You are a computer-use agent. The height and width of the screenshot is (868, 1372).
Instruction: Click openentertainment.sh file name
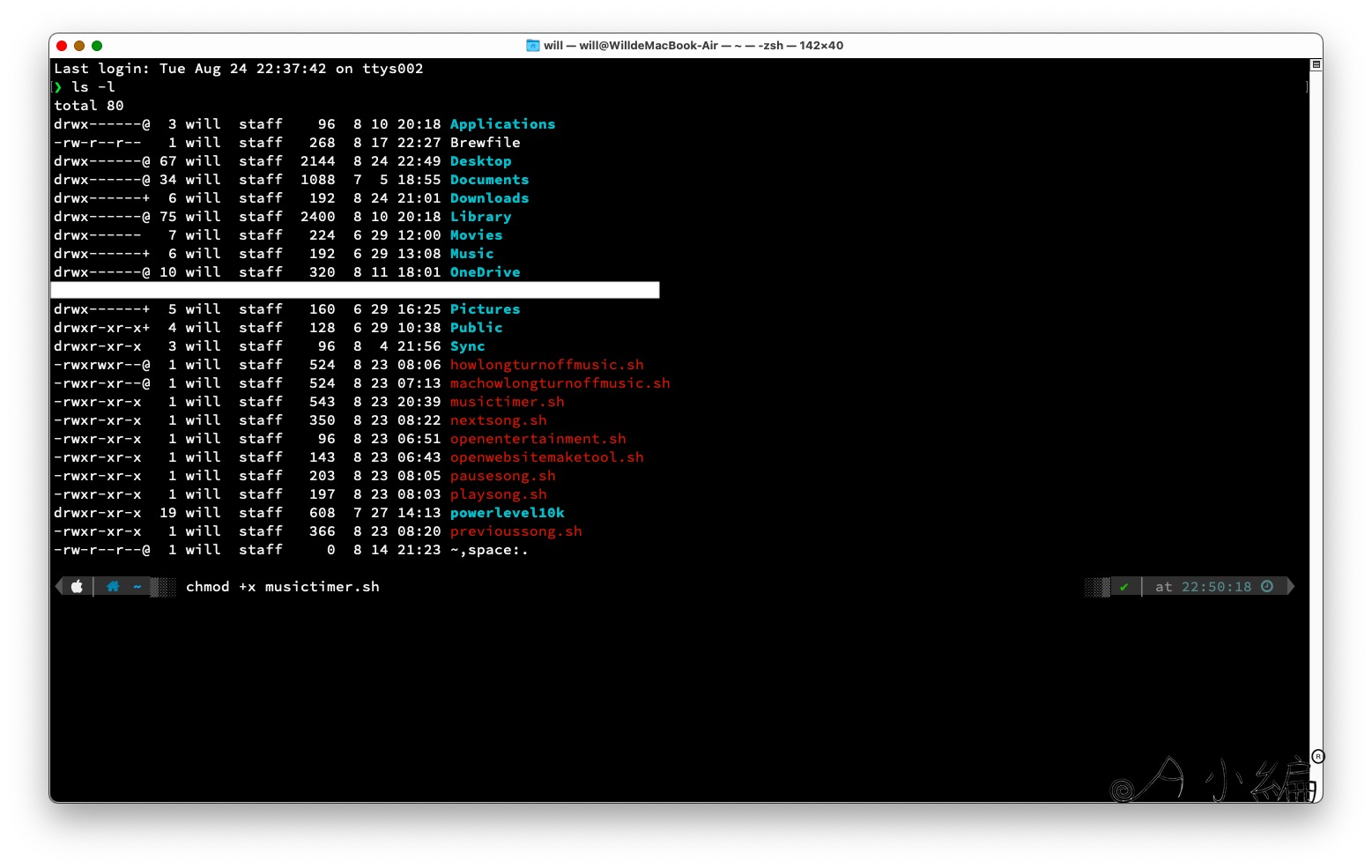click(x=538, y=439)
